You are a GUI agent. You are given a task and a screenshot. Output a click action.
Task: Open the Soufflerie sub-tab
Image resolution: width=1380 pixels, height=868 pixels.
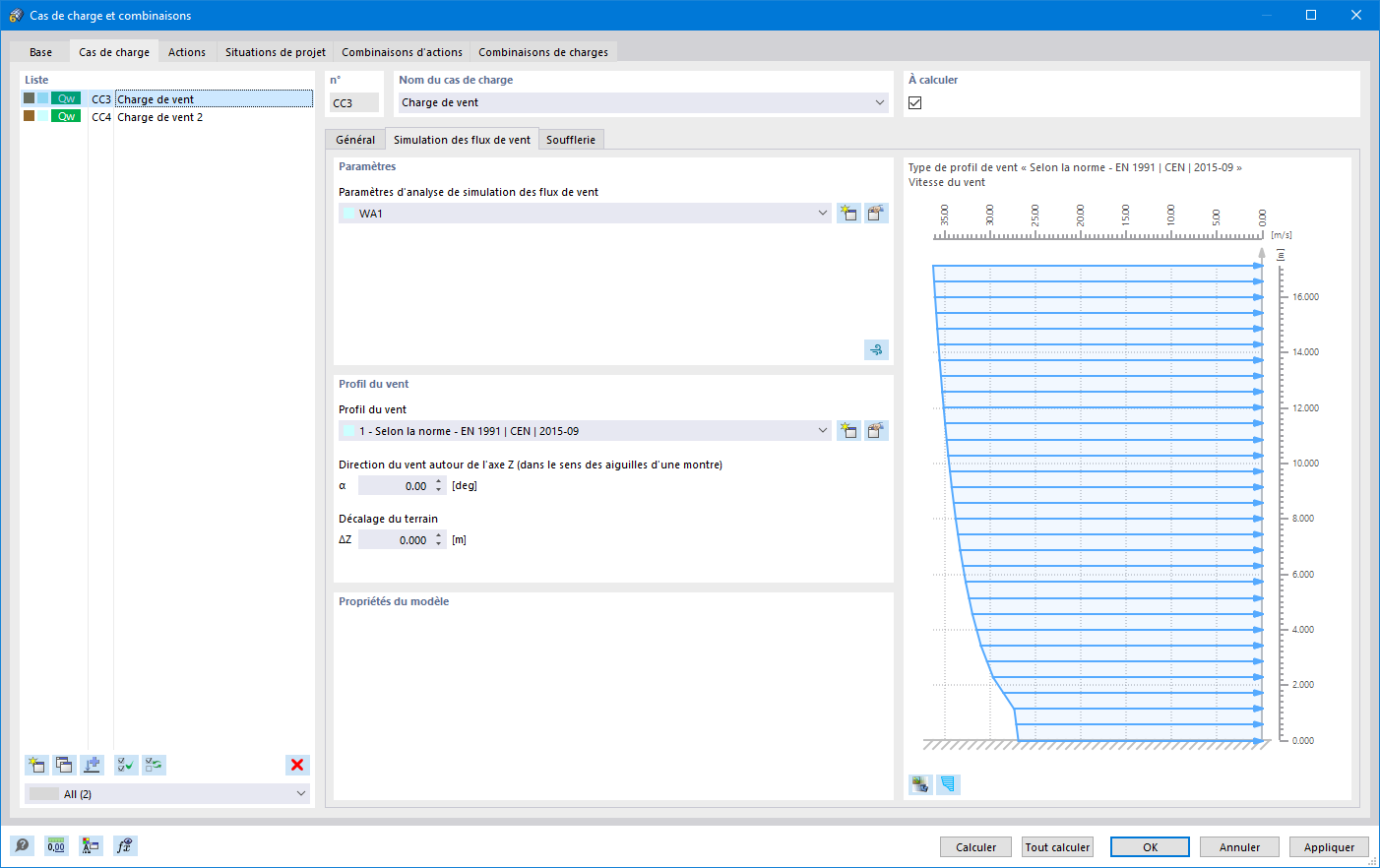pos(571,140)
